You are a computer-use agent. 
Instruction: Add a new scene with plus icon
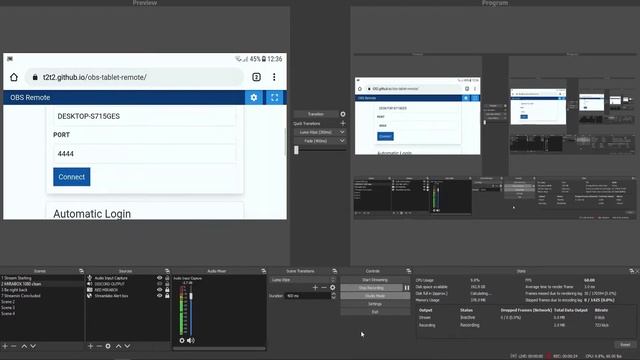(x=5, y=346)
